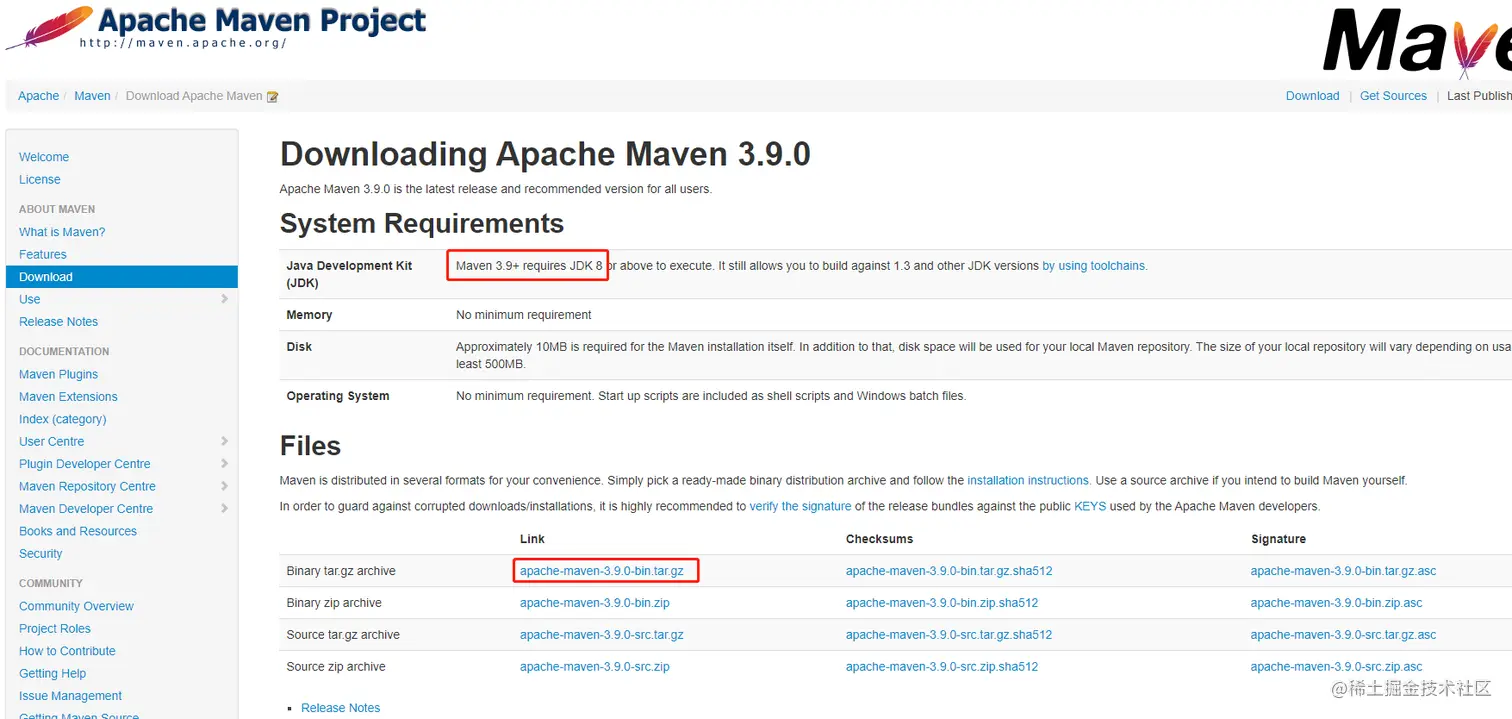Download apache-maven-3.9.0-src.zip

[x=595, y=667]
